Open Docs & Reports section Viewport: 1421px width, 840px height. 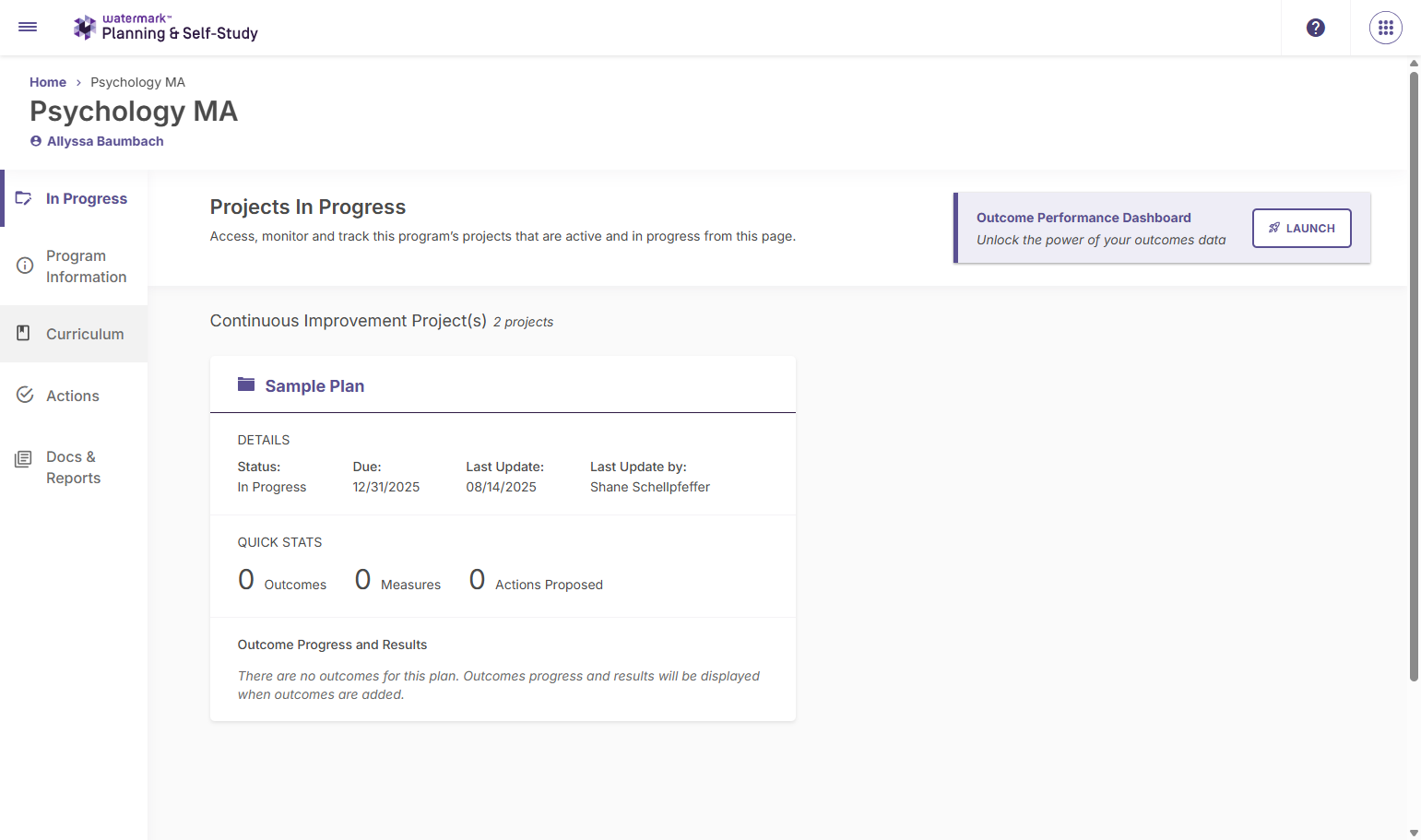tap(75, 467)
